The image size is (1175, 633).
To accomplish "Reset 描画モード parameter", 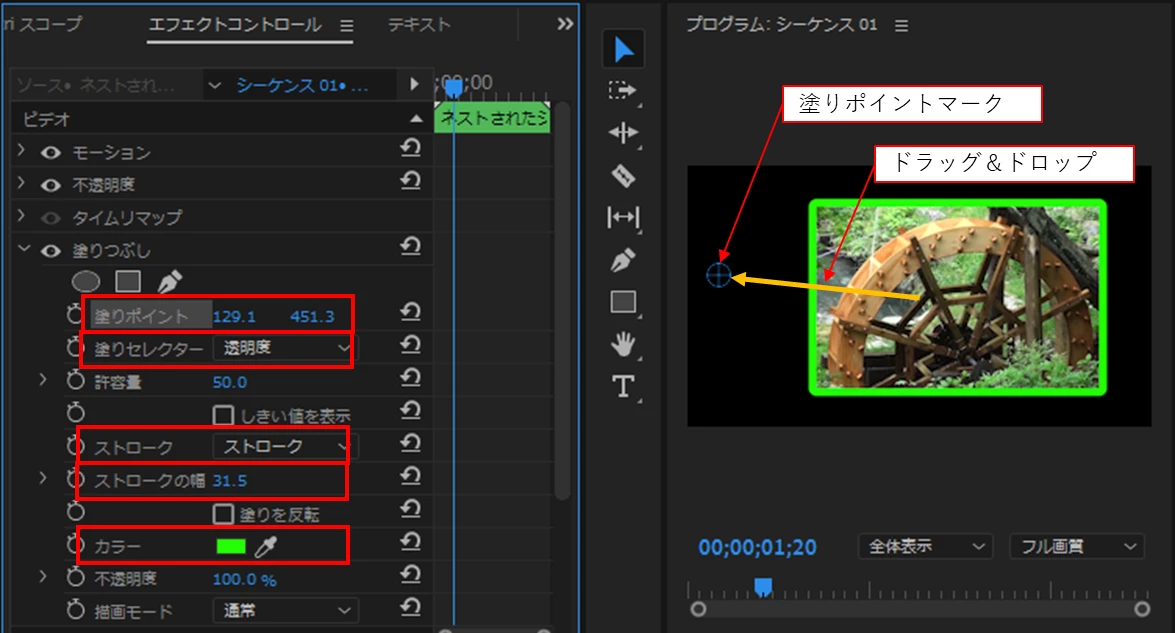I will coord(410,607).
